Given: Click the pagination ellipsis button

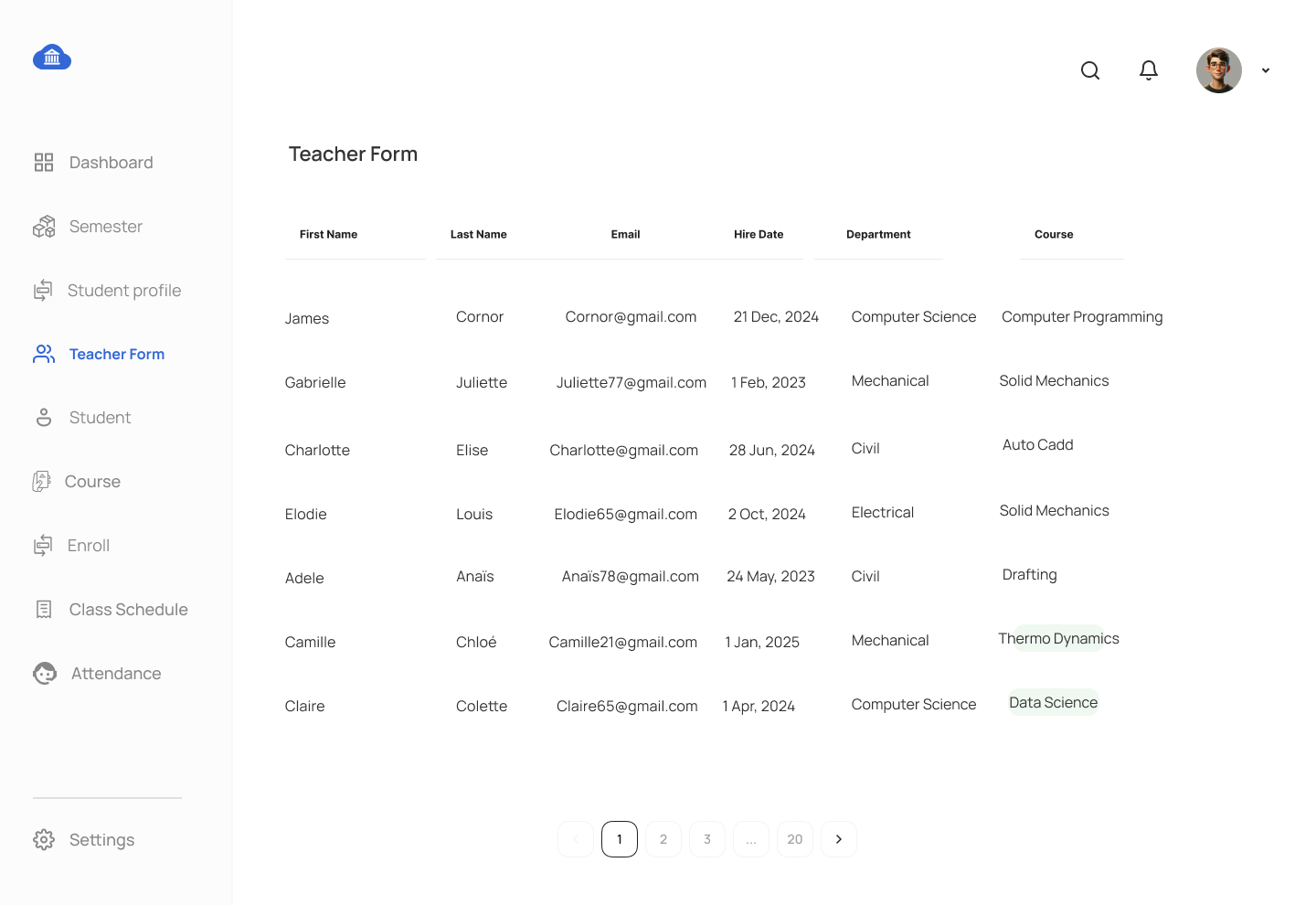Looking at the screenshot, I should pyautogui.click(x=751, y=839).
